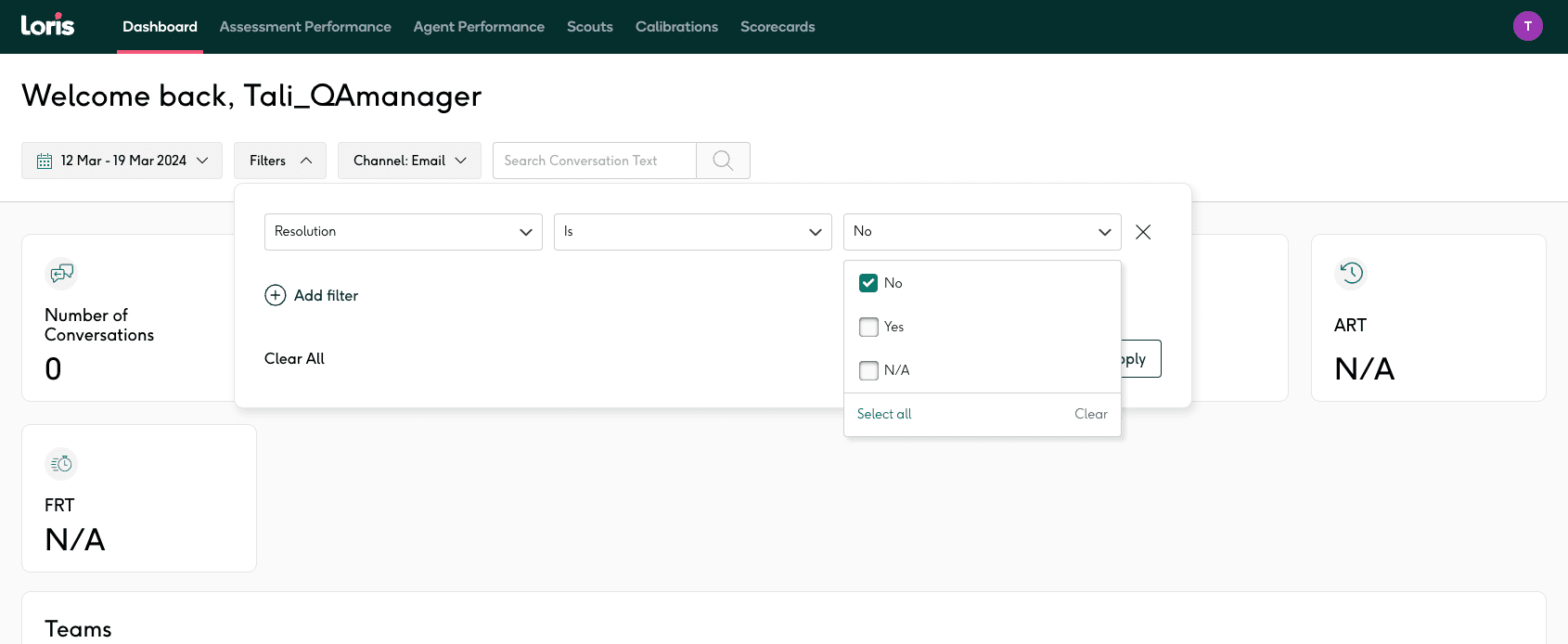The width and height of the screenshot is (1568, 644).
Task: Click Select all in value list
Action: (884, 414)
